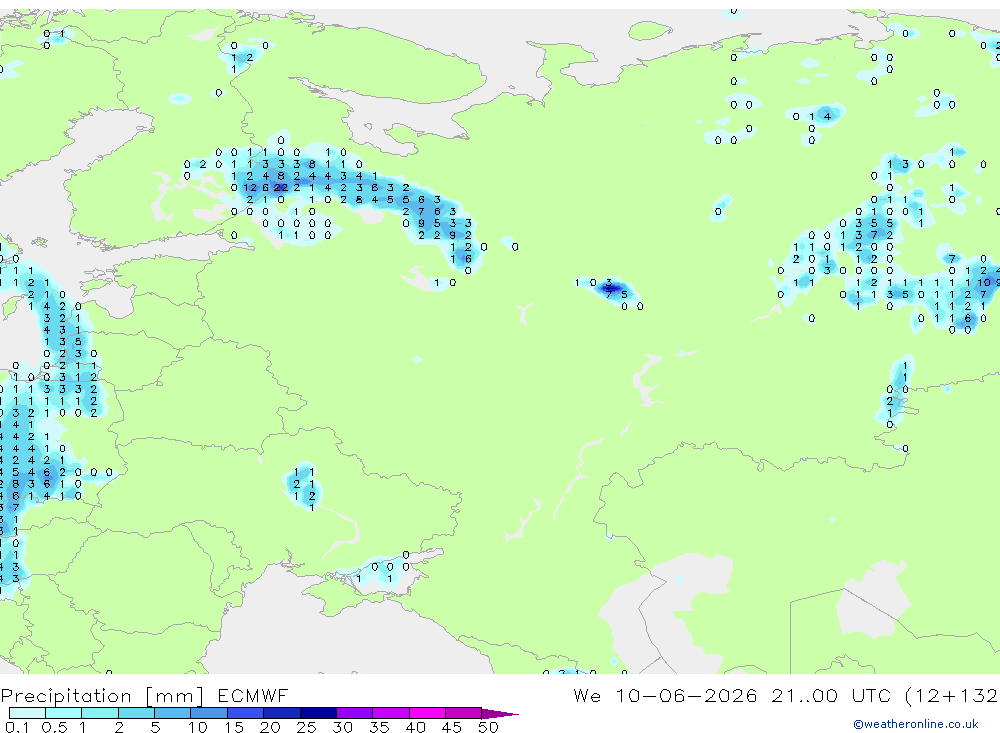Click legend scale label "20"

coord(270,727)
